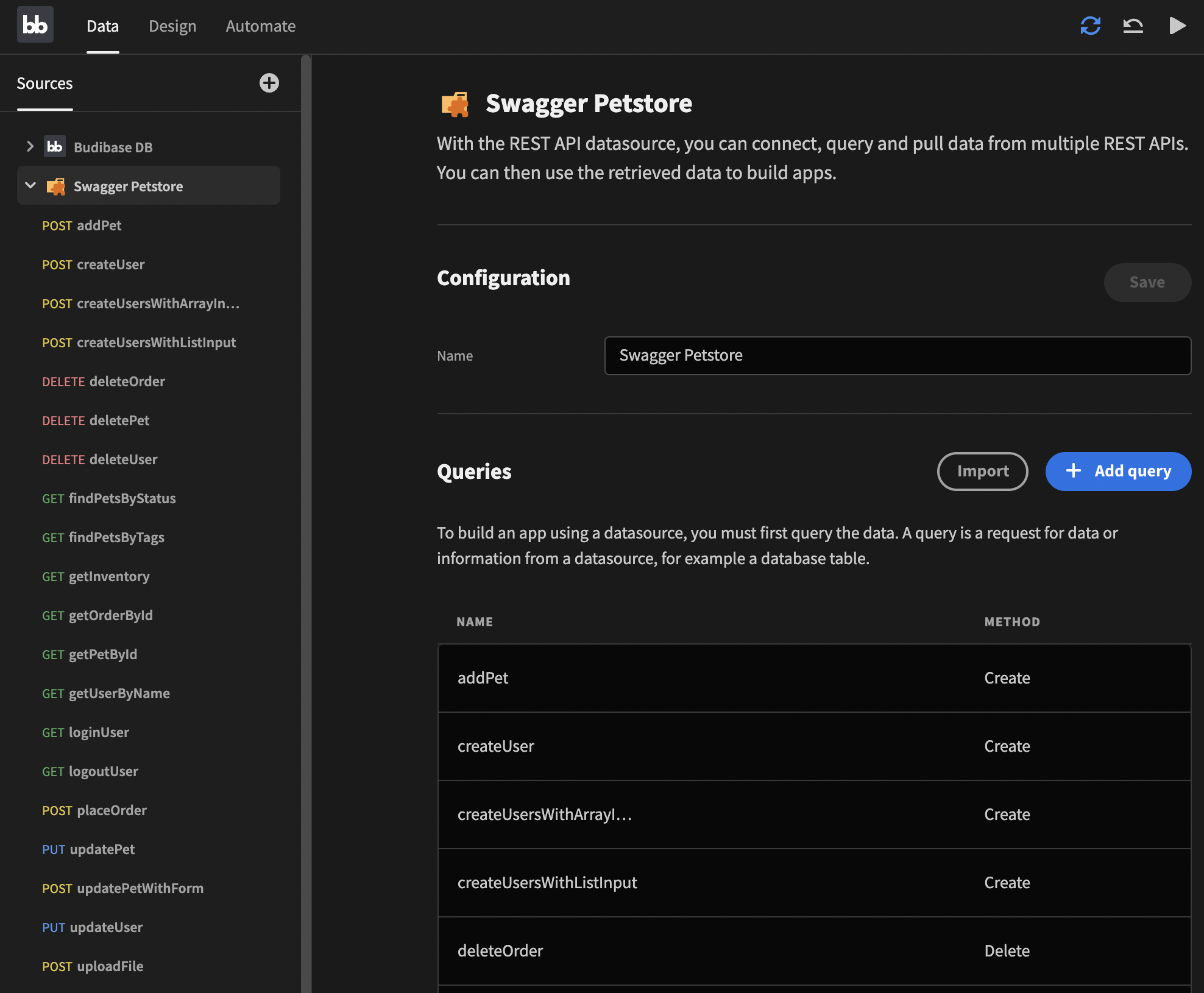Click the Budibase logo icon

35,25
